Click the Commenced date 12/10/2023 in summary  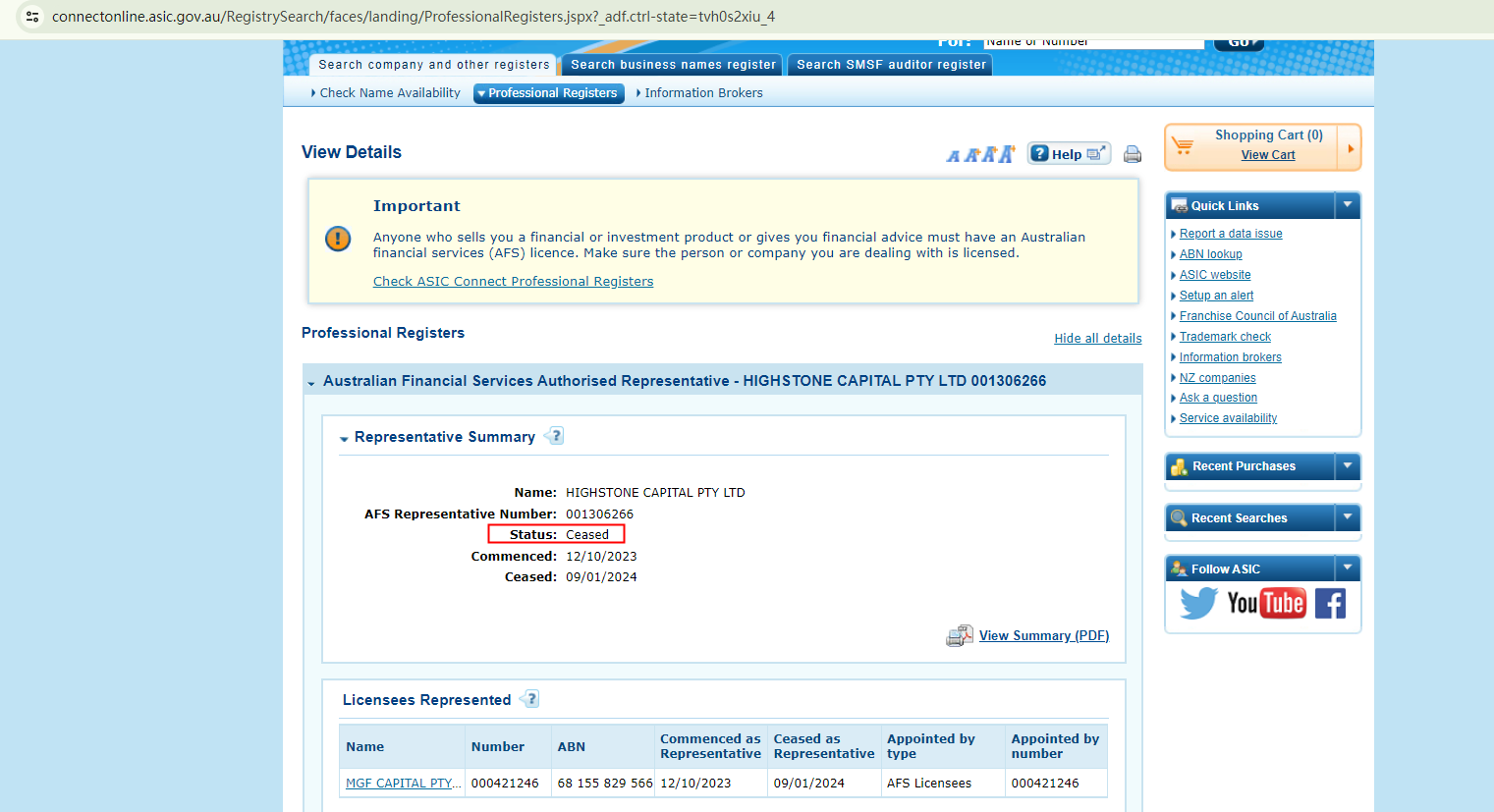(x=601, y=557)
